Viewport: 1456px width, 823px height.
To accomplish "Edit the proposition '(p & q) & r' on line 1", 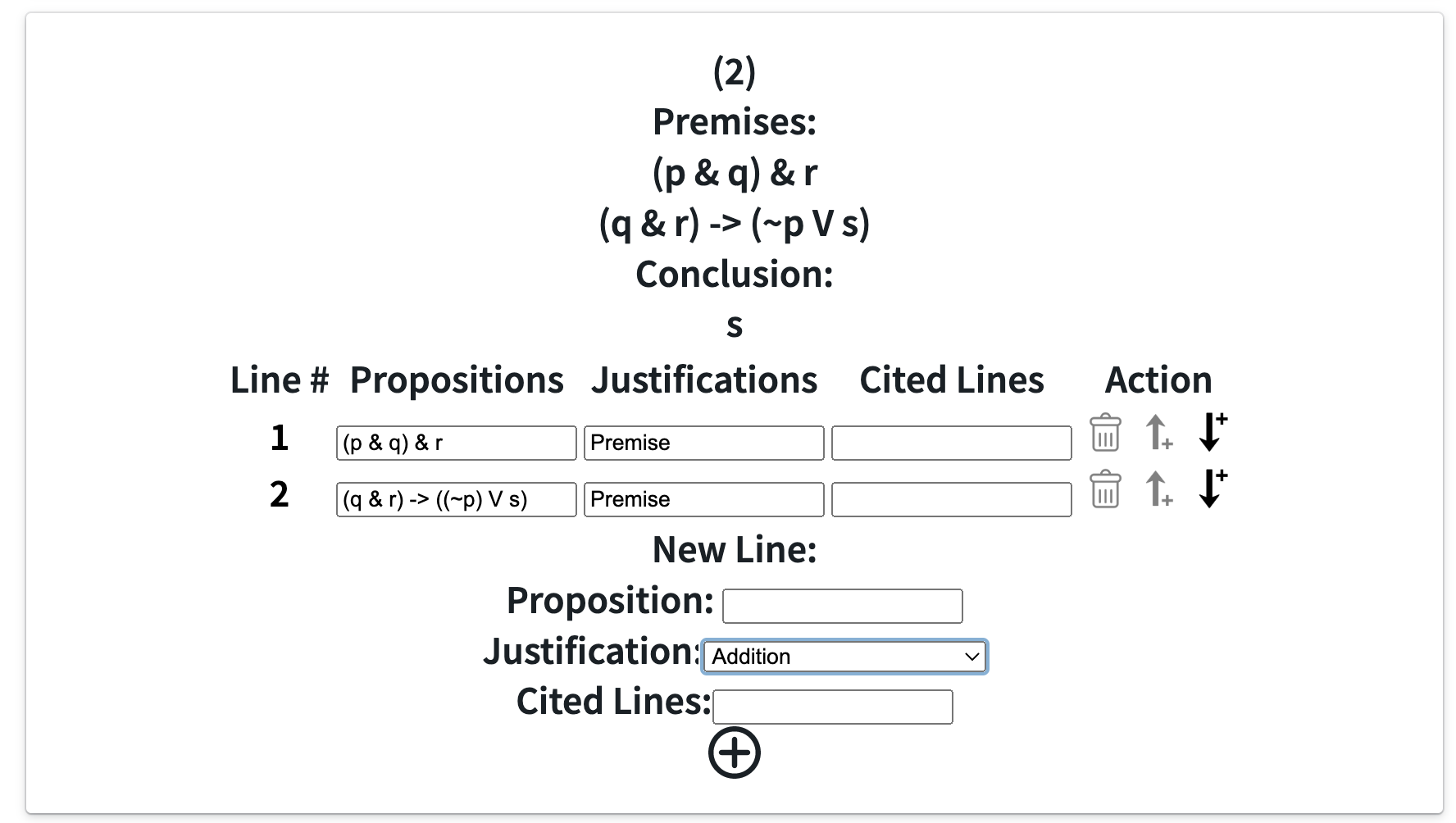I will (x=456, y=443).
